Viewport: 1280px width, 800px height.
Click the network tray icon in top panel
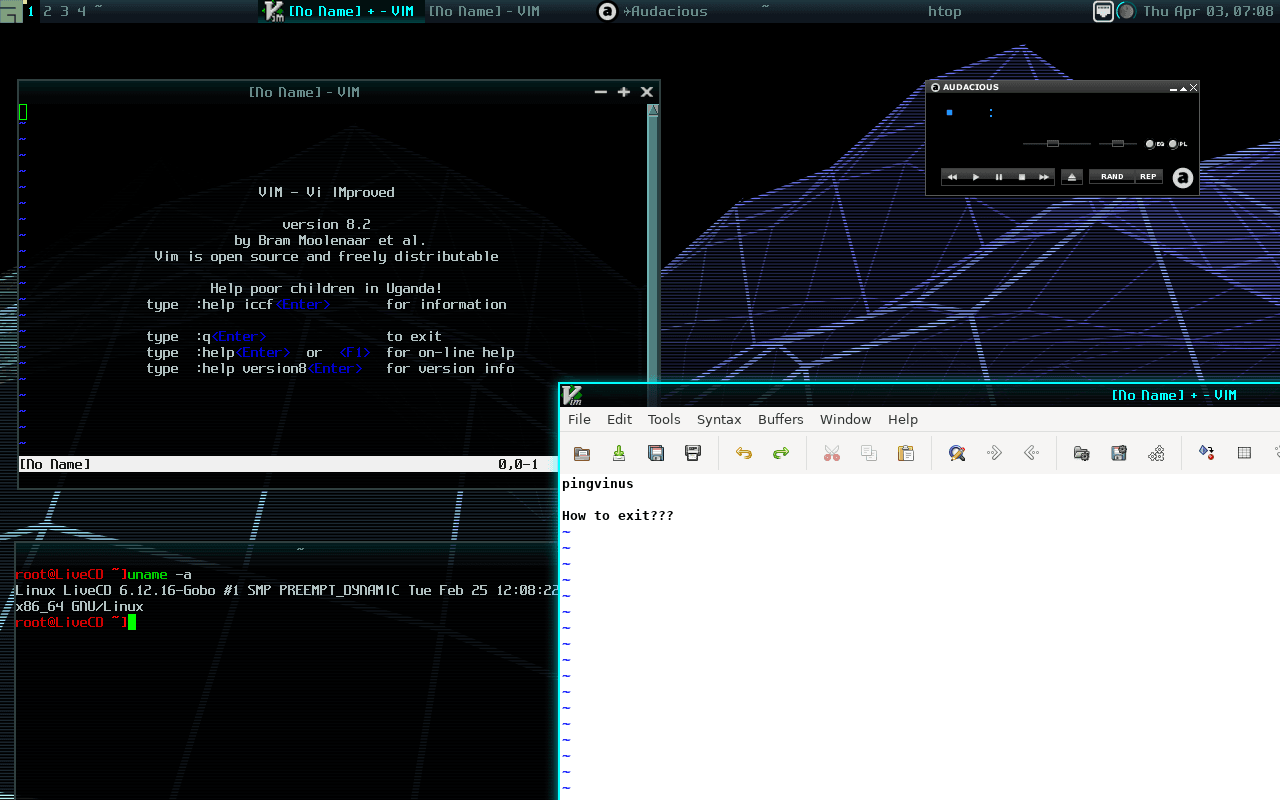tap(1103, 11)
